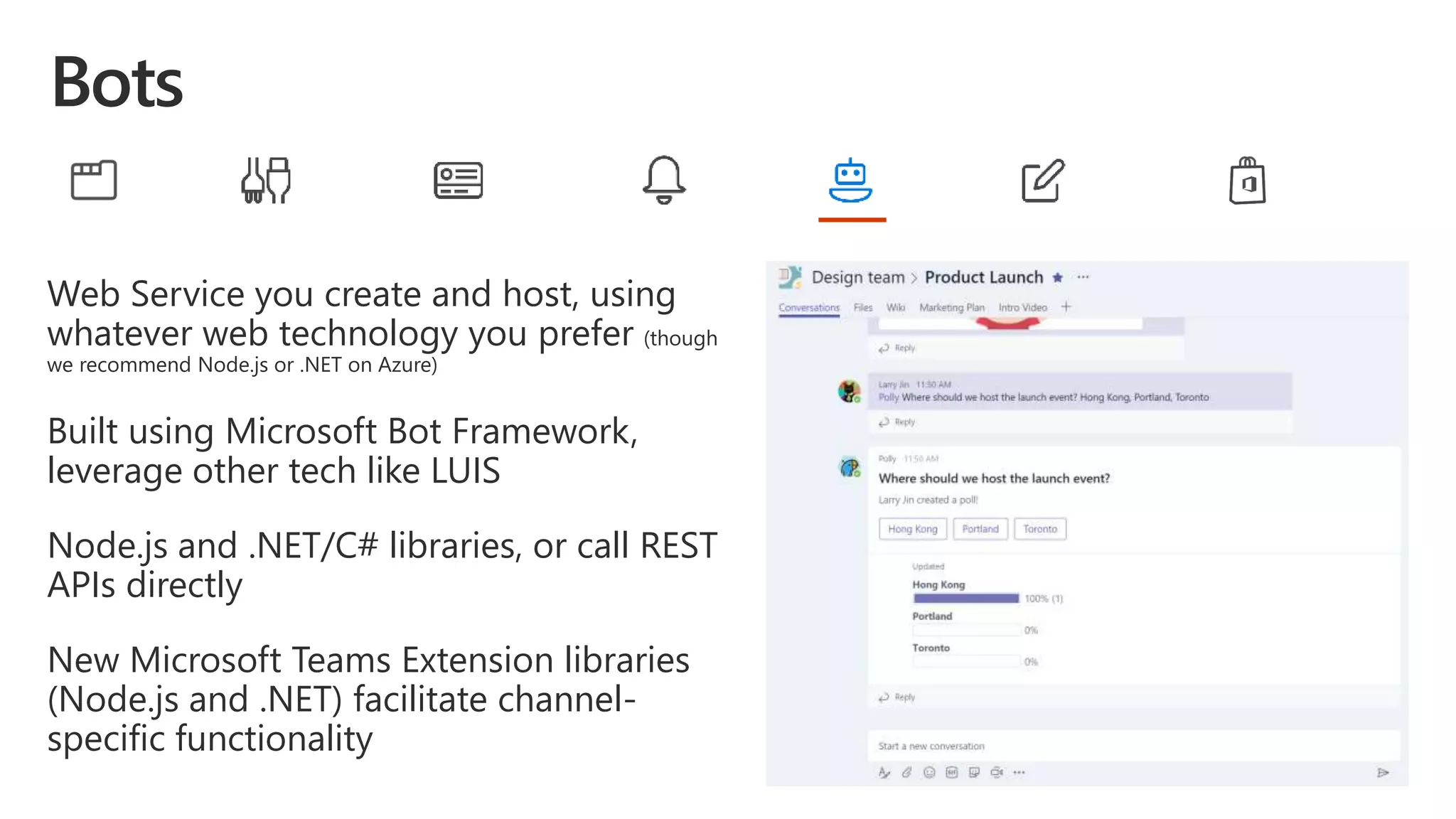
Task: Select the blue bot icon
Action: coord(850,181)
